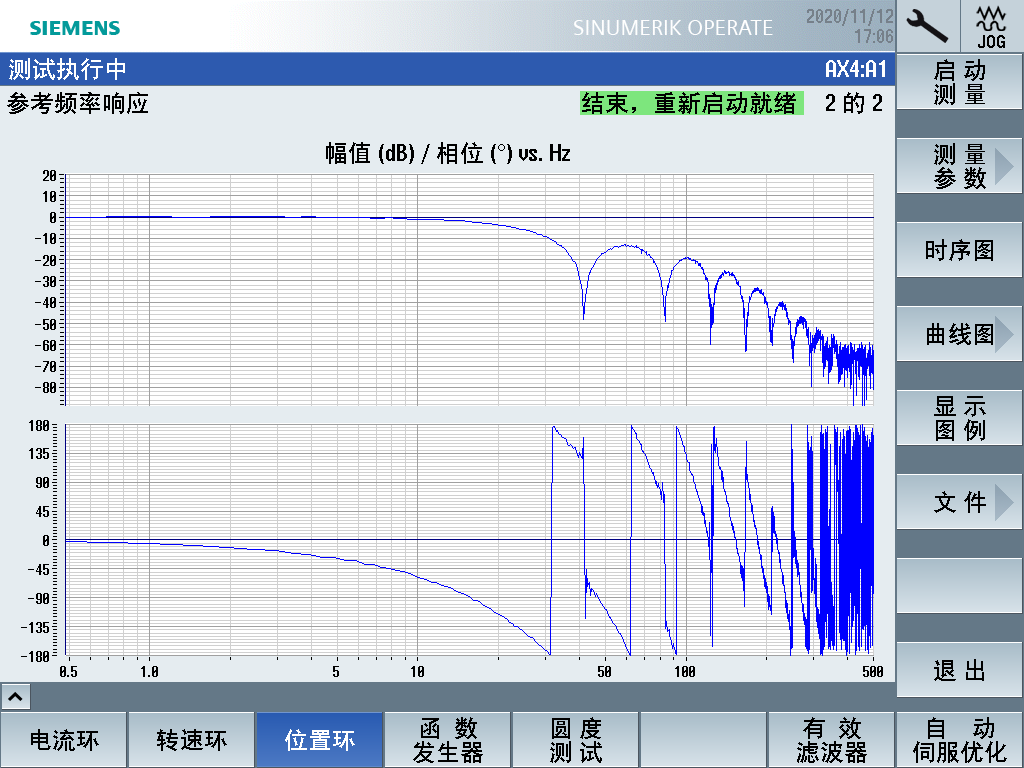
Task: Open 有效滤波器 active filters
Action: [831, 741]
